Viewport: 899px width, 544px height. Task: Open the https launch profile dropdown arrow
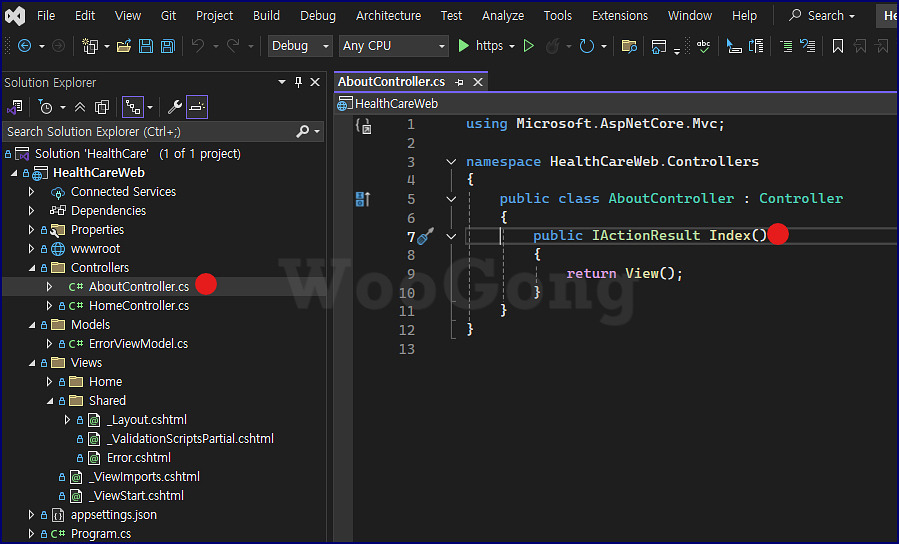511,46
